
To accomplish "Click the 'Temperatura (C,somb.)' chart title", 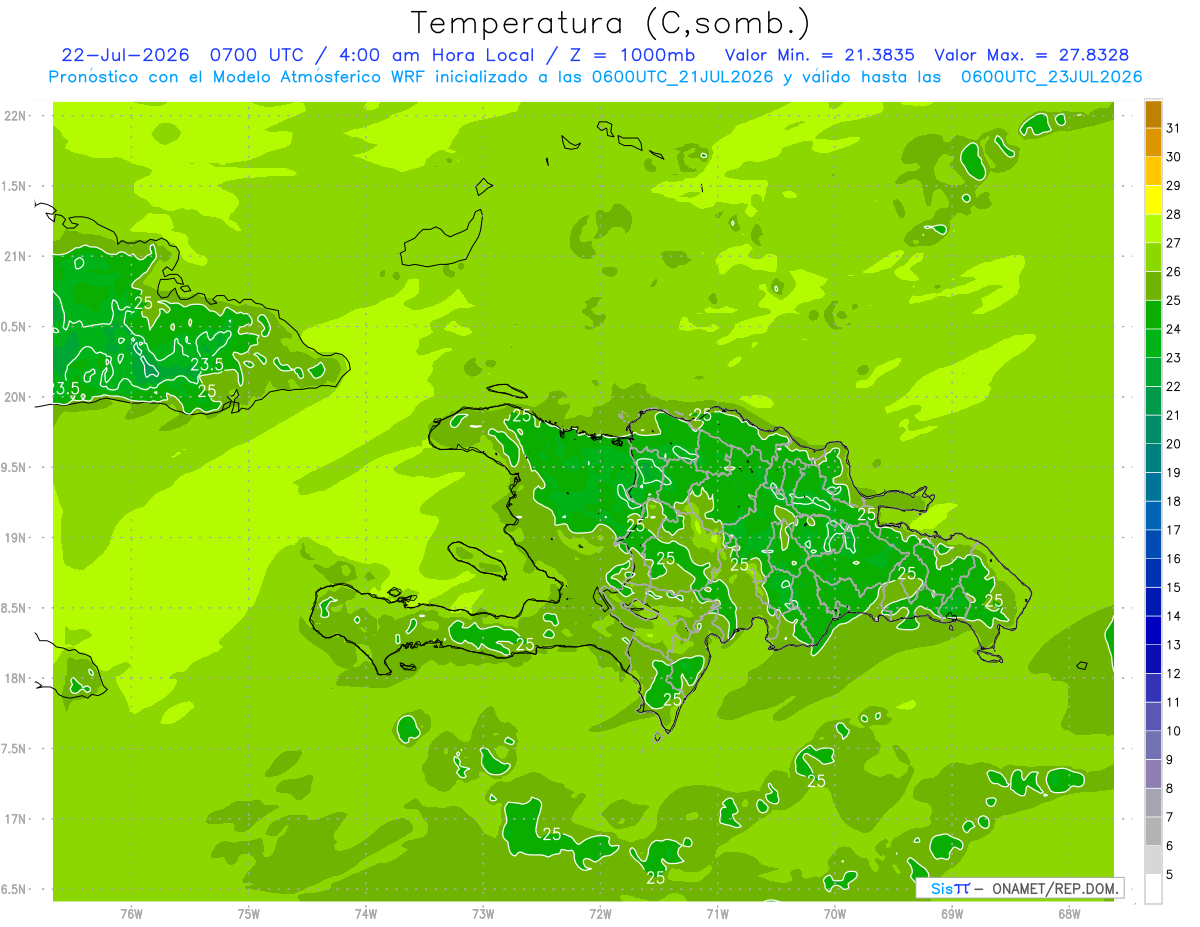I will pyautogui.click(x=610, y=23).
